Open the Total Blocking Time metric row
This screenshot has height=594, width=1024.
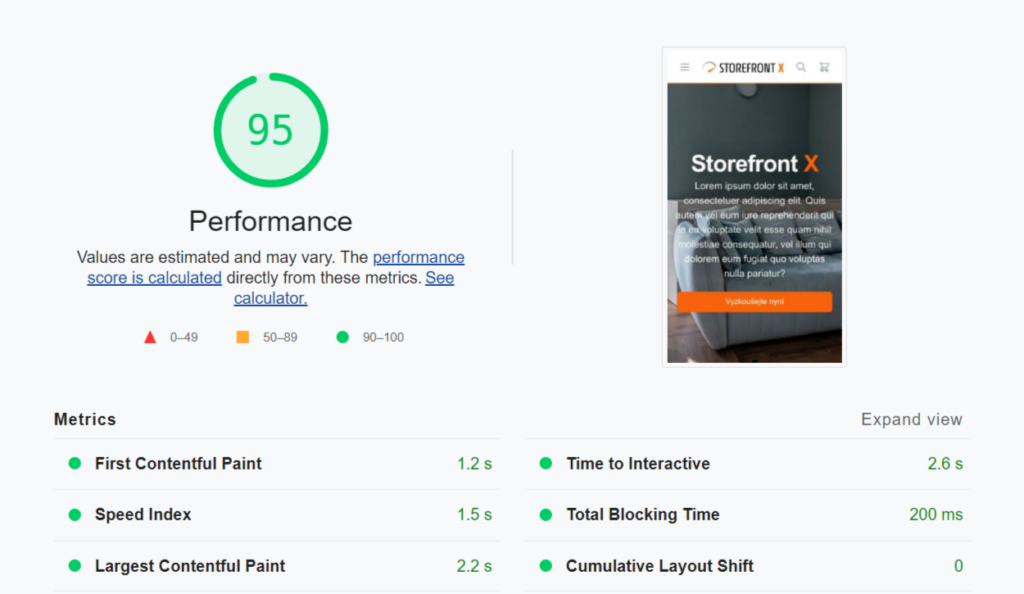[x=748, y=514]
